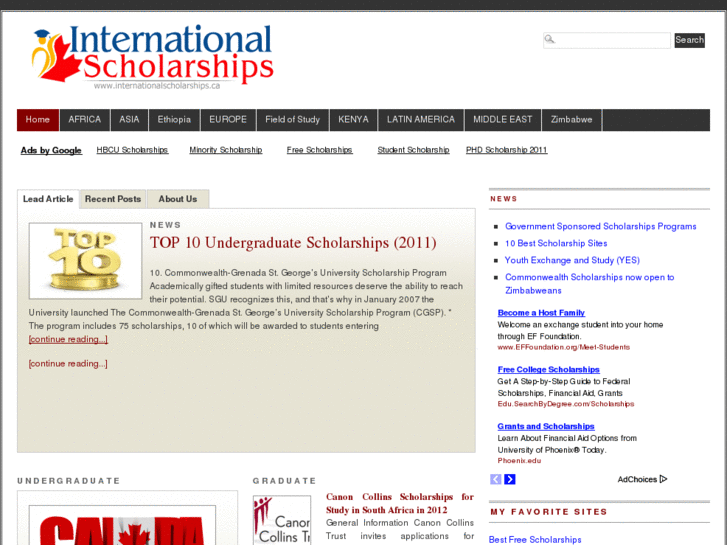Open the MIDDLE EAST menu item

pyautogui.click(x=503, y=120)
